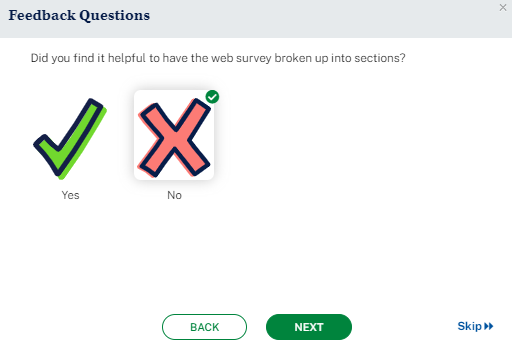The height and width of the screenshot is (360, 512).
Task: Choose the red X No image
Action: click(x=174, y=137)
